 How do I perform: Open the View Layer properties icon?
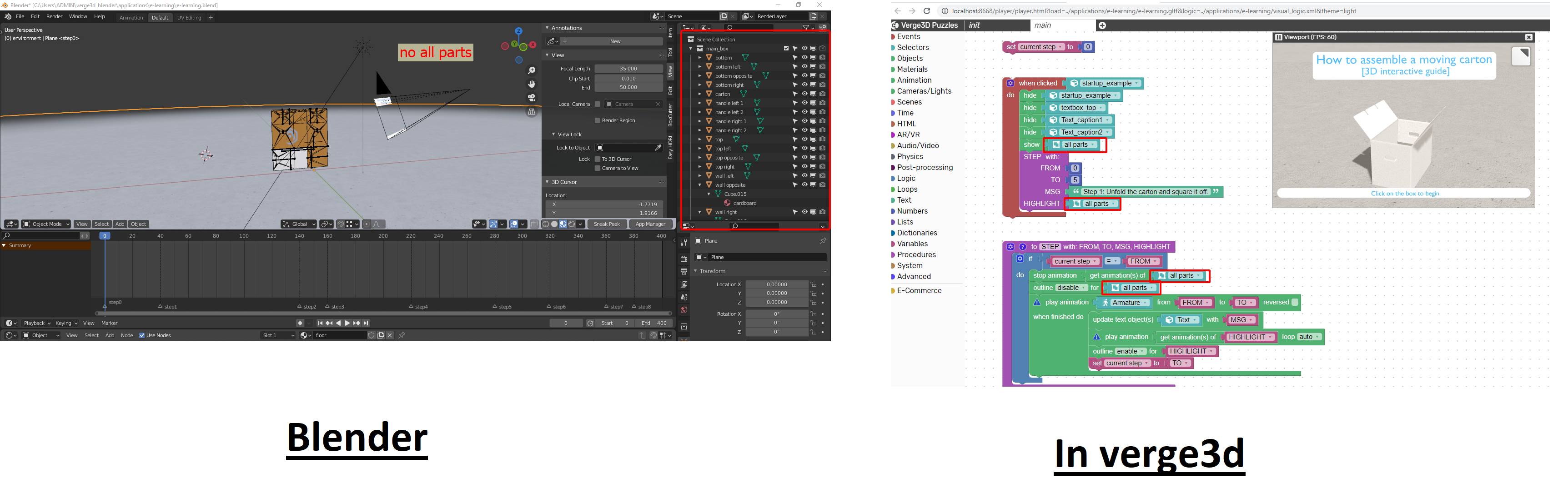pyautogui.click(x=683, y=284)
